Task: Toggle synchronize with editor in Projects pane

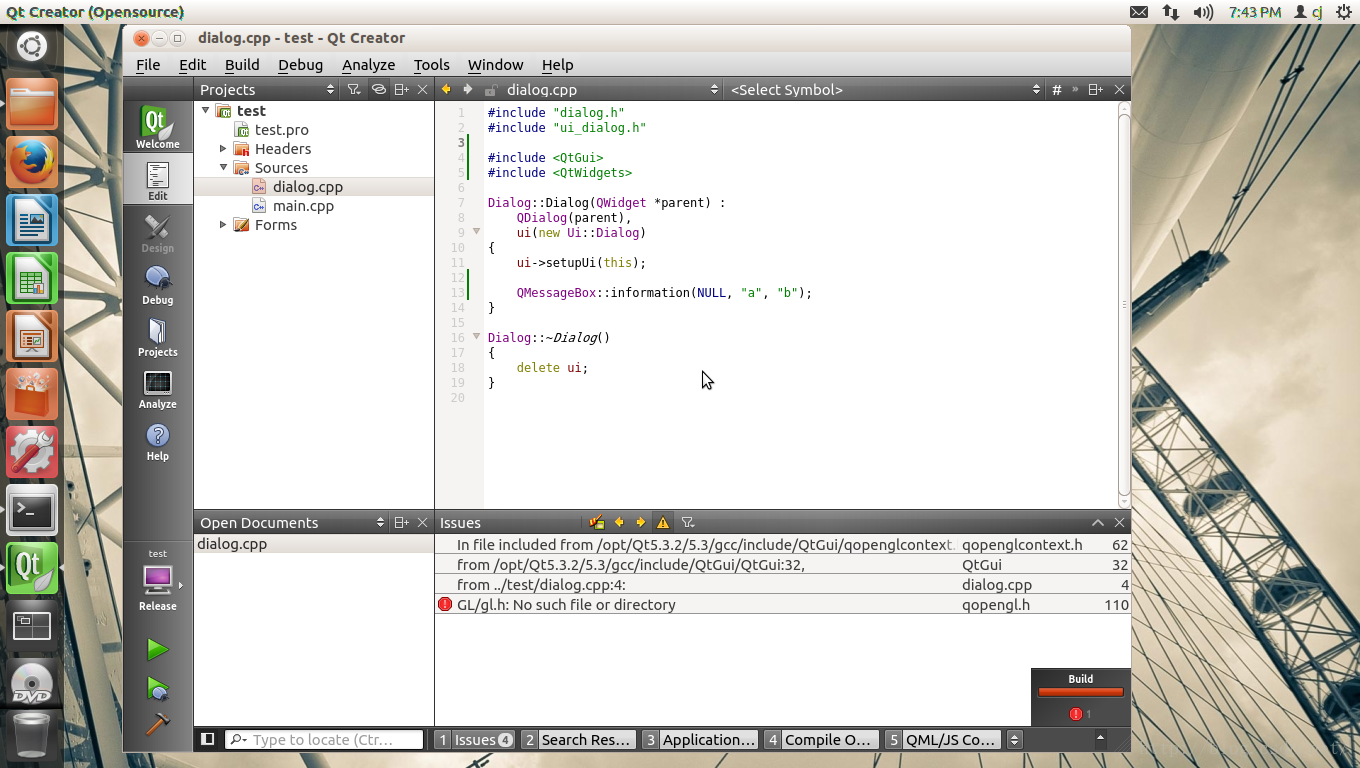Action: (378, 90)
